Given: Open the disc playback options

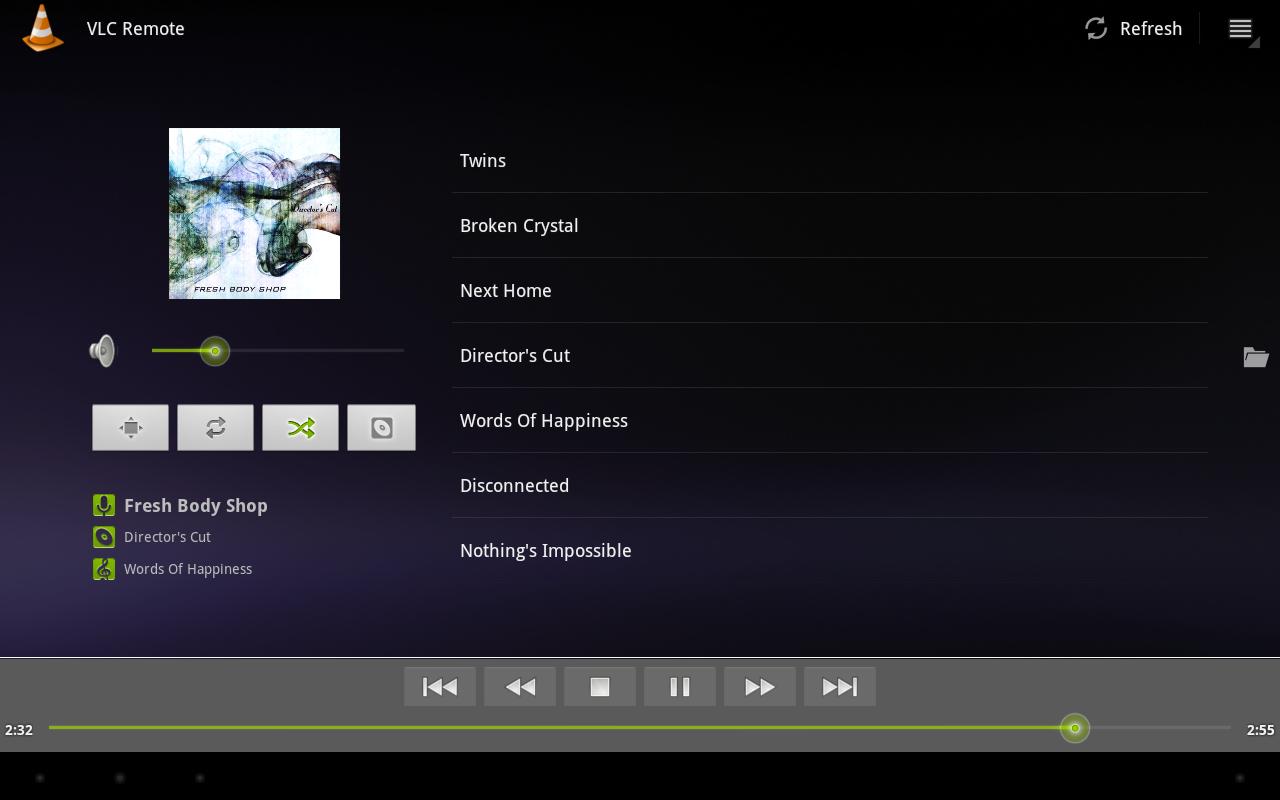Looking at the screenshot, I should (381, 427).
